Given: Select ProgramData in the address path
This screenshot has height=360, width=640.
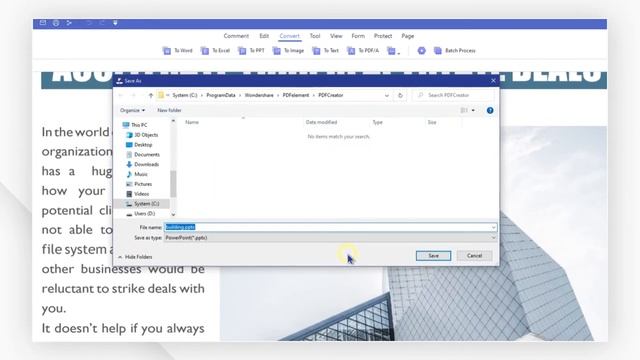Looking at the screenshot, I should [221, 95].
